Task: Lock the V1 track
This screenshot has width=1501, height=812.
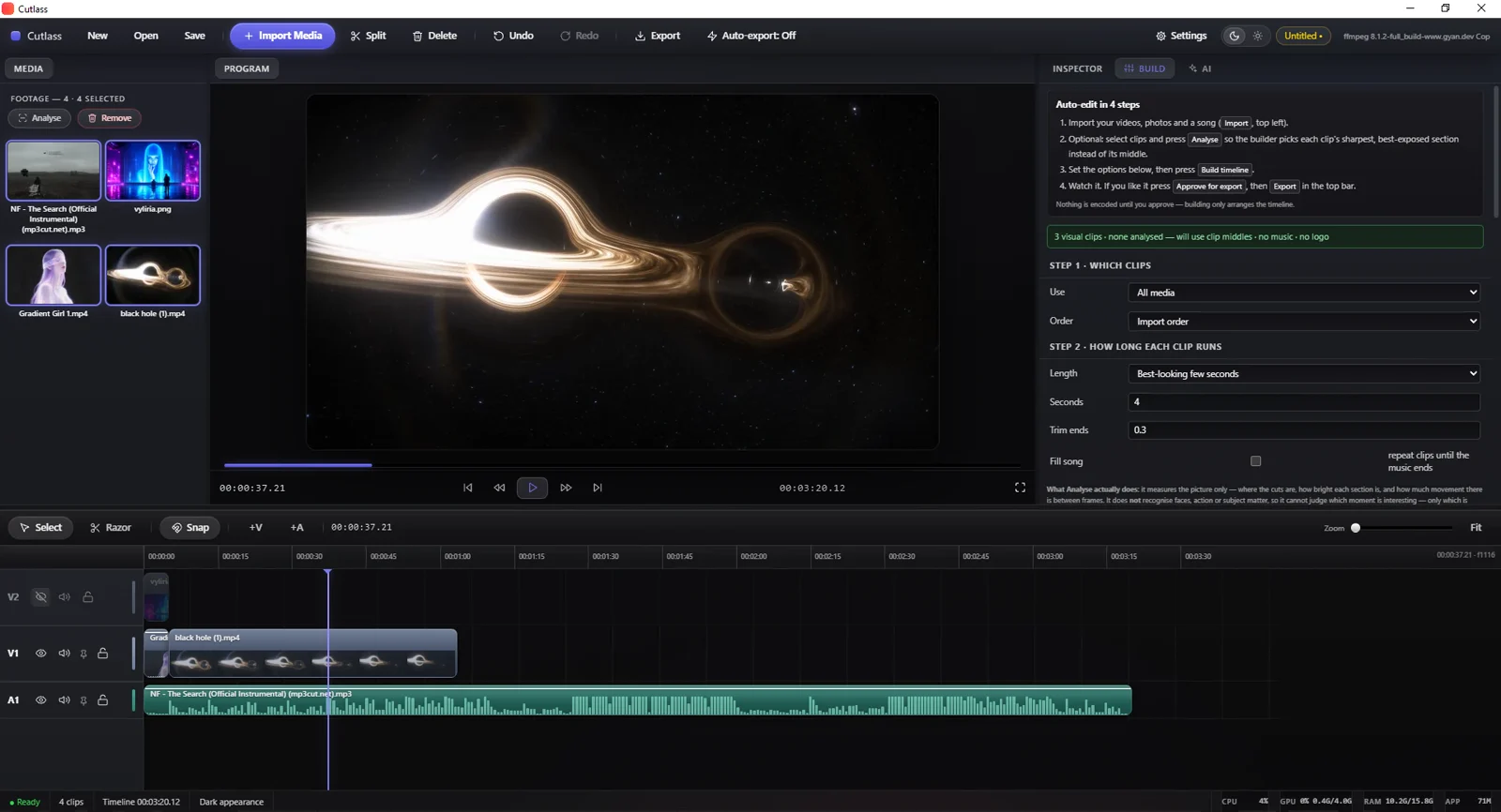Action: point(103,654)
